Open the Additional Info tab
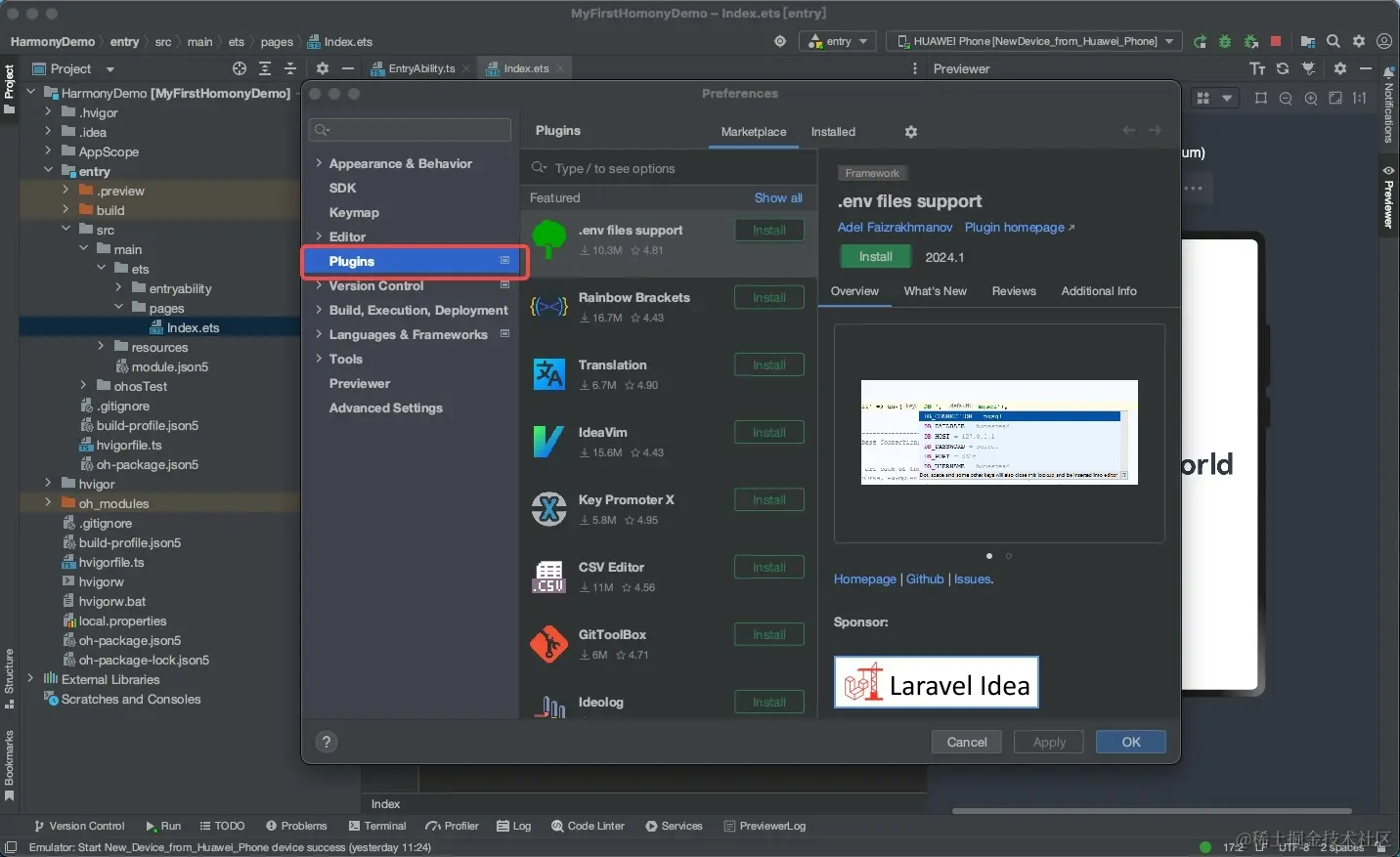Viewport: 1400px width, 857px height. tap(1099, 291)
